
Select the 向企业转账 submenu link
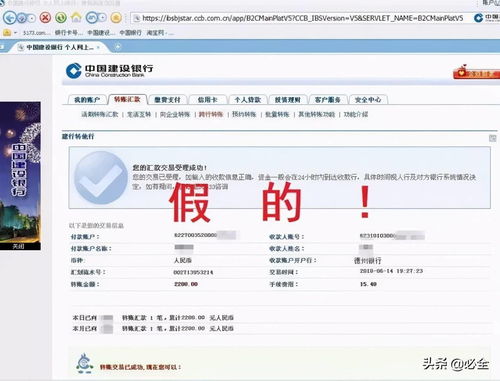(x=175, y=114)
